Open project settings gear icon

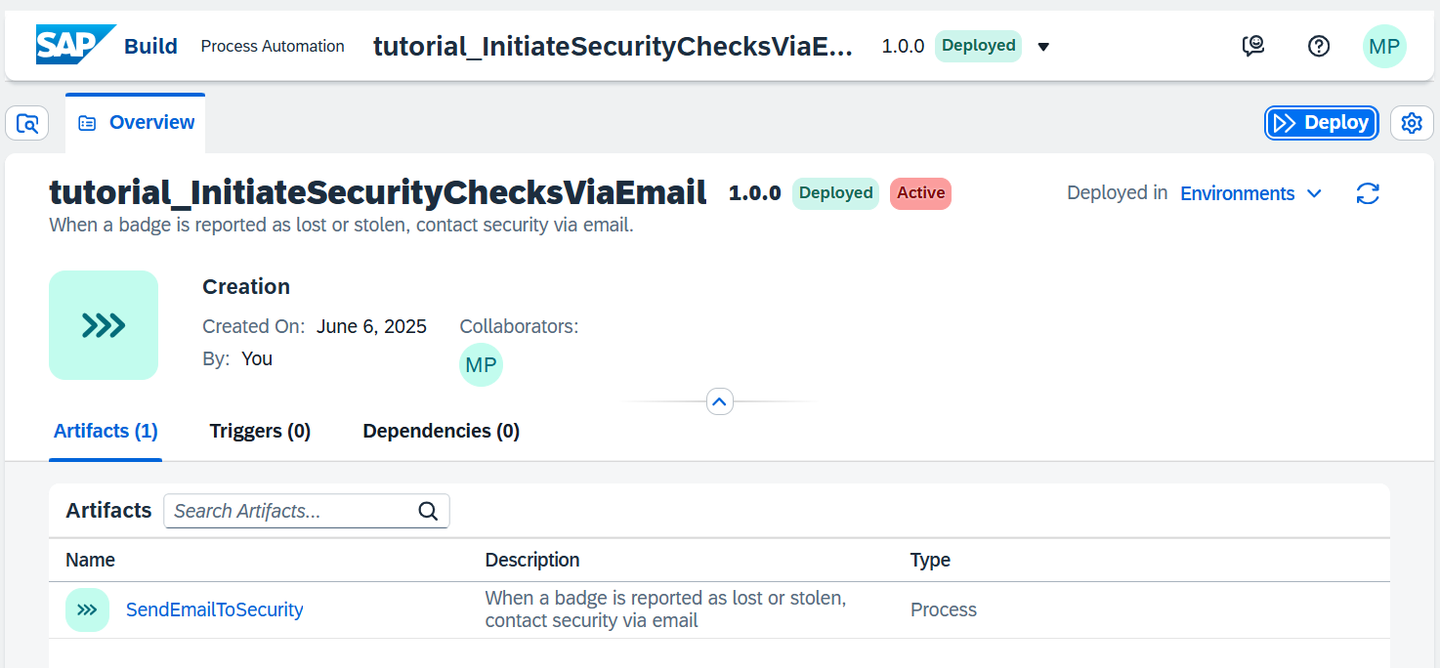pyautogui.click(x=1412, y=123)
